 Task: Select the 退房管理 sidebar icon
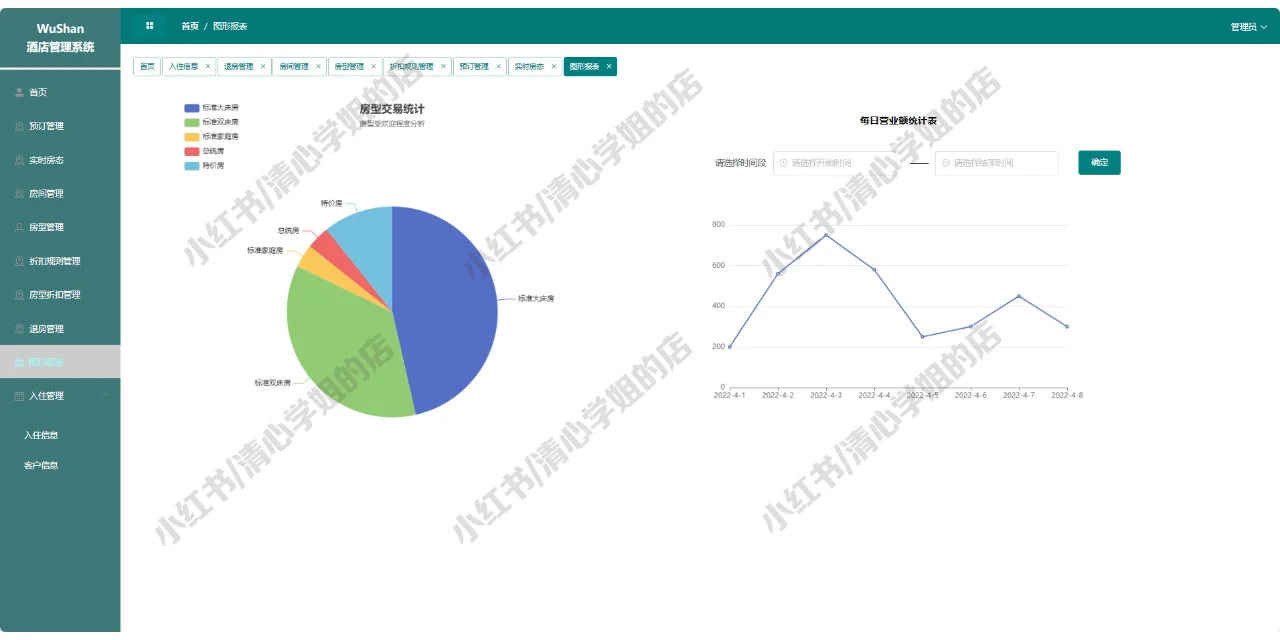click(21, 328)
